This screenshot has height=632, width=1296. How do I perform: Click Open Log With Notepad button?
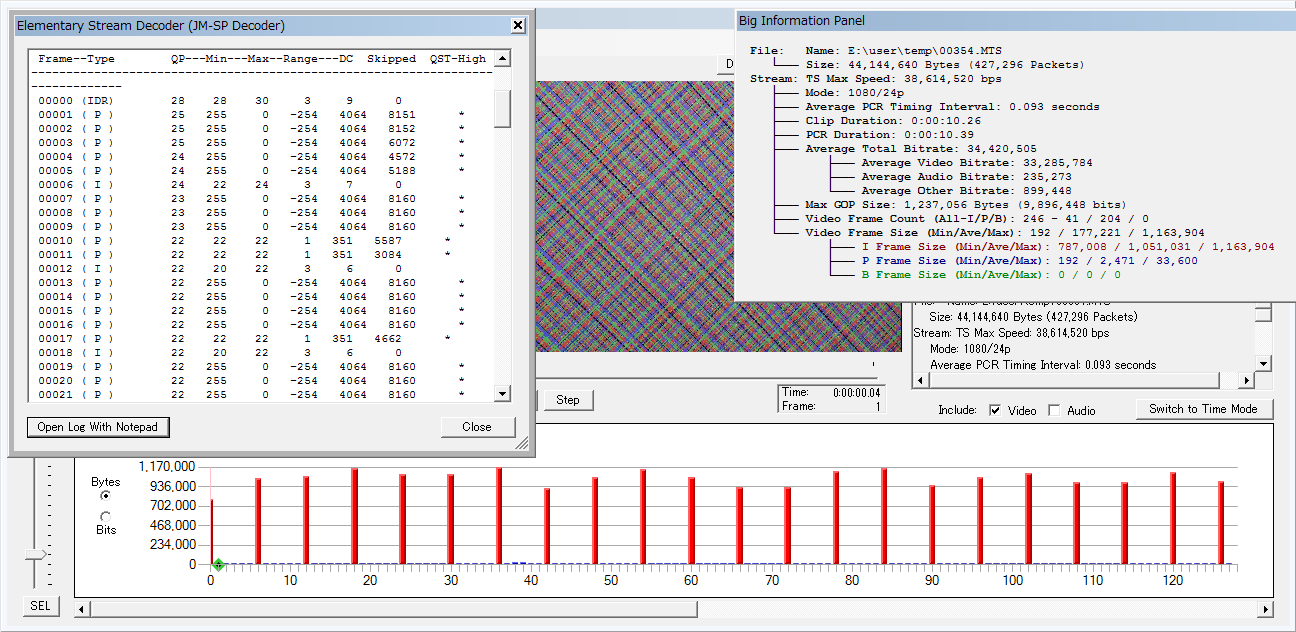(98, 427)
